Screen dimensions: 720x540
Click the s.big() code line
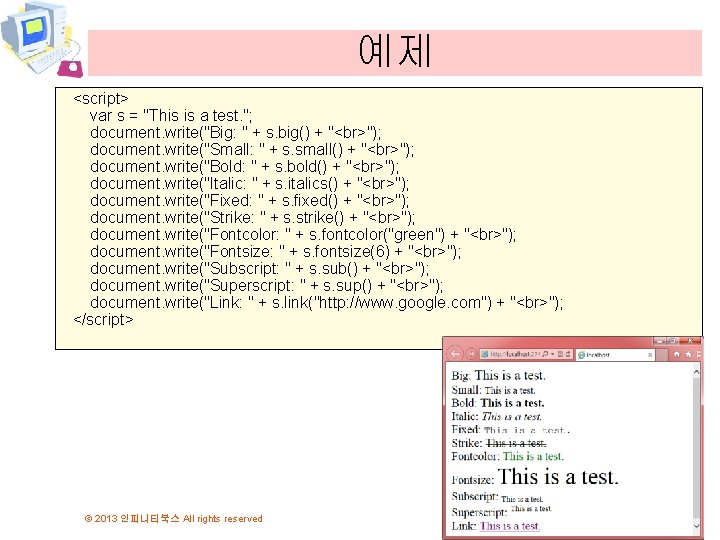pos(236,133)
